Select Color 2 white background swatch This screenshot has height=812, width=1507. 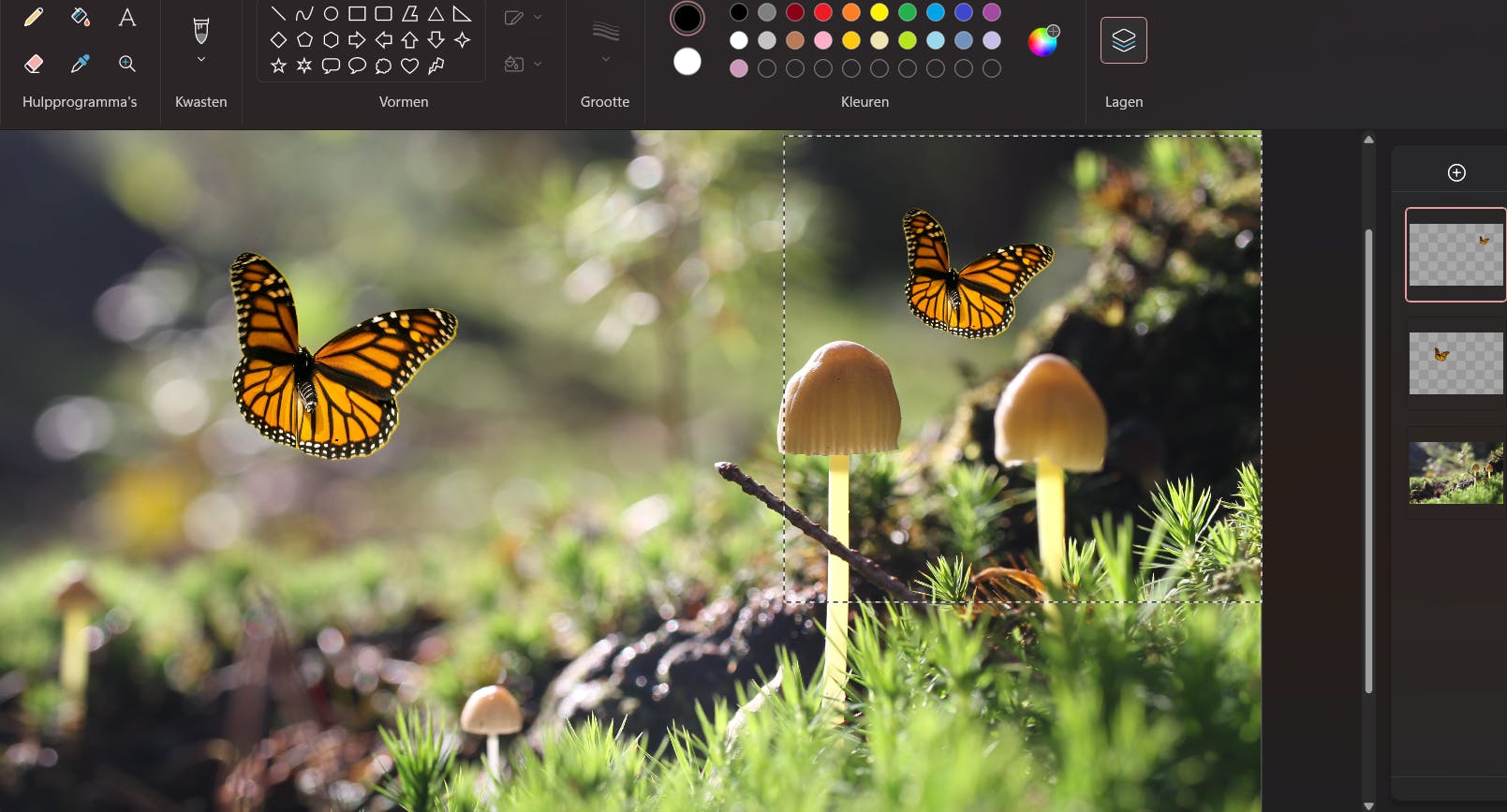(687, 62)
